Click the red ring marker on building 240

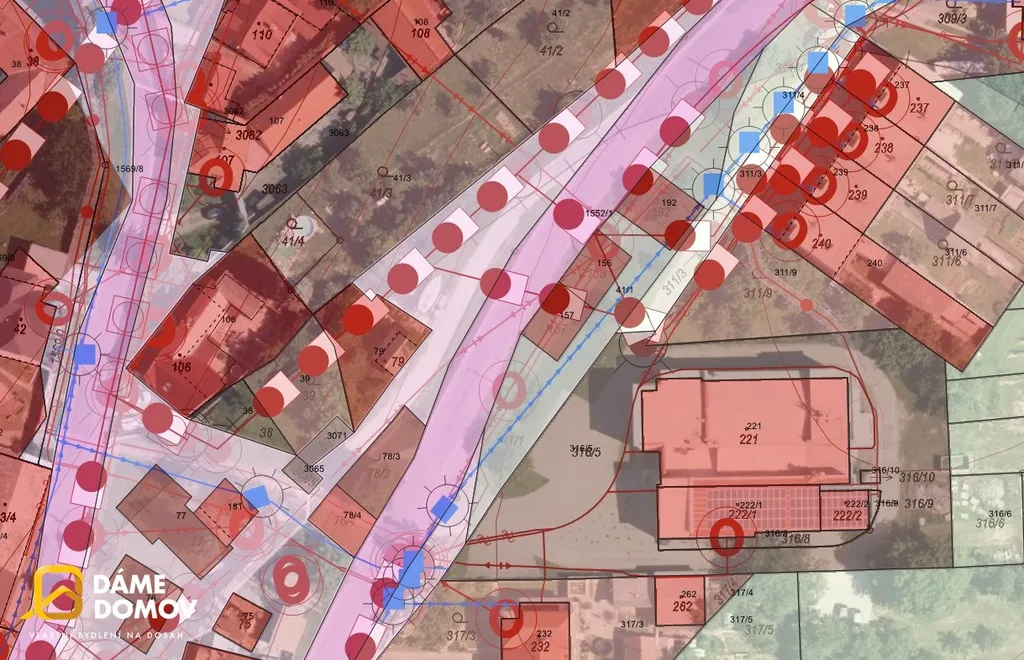[x=790, y=231]
